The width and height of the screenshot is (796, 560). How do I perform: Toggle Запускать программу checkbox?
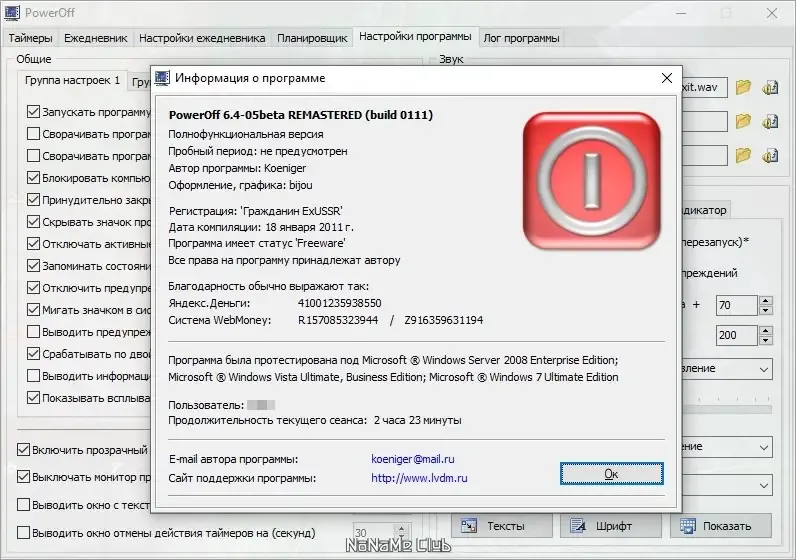click(33, 112)
